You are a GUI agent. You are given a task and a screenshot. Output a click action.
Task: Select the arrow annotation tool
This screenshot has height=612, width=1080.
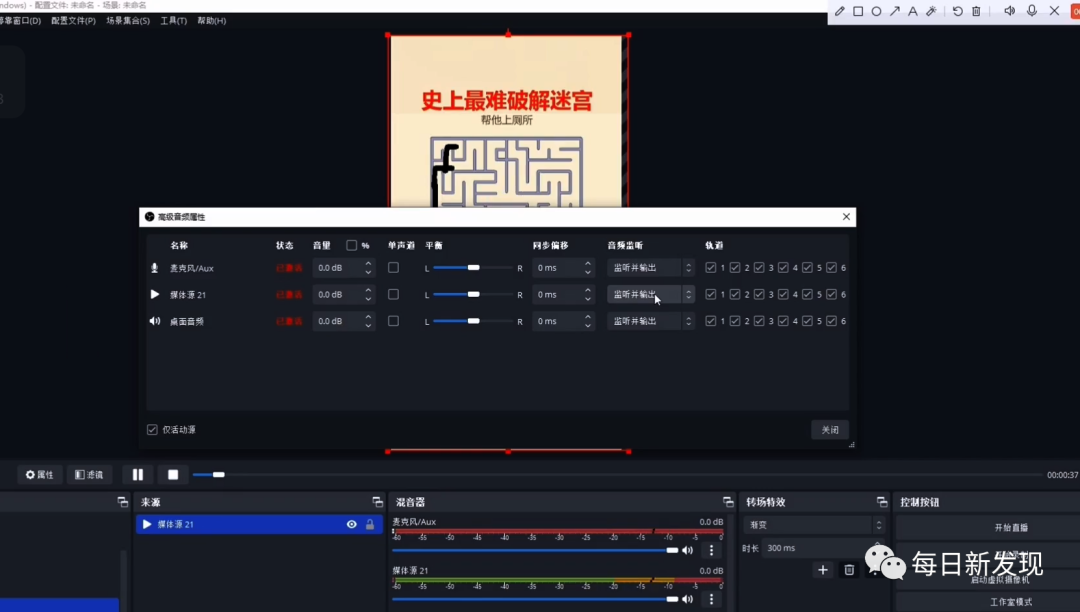coord(894,11)
